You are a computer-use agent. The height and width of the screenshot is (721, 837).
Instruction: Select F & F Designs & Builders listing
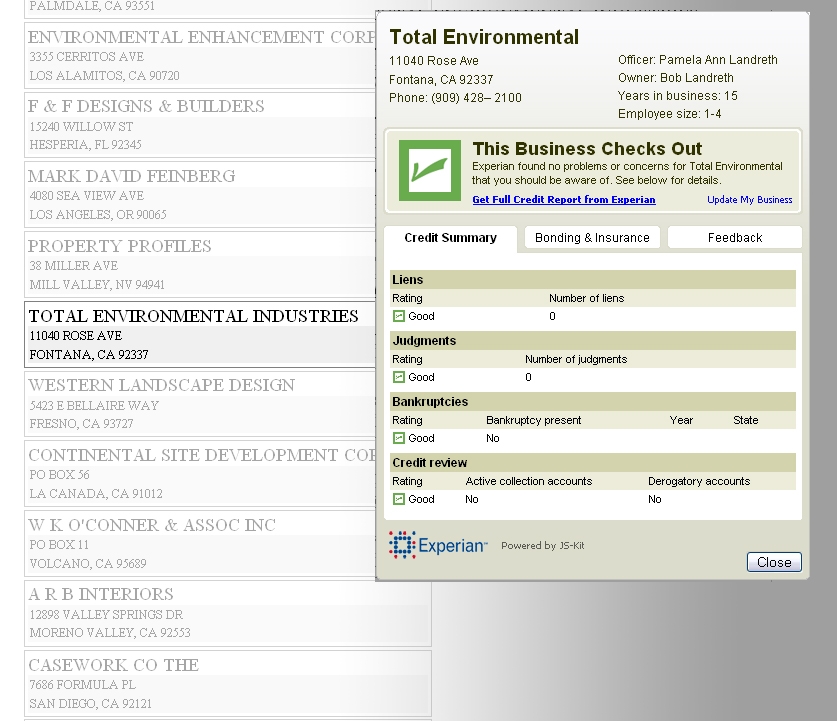(200, 125)
